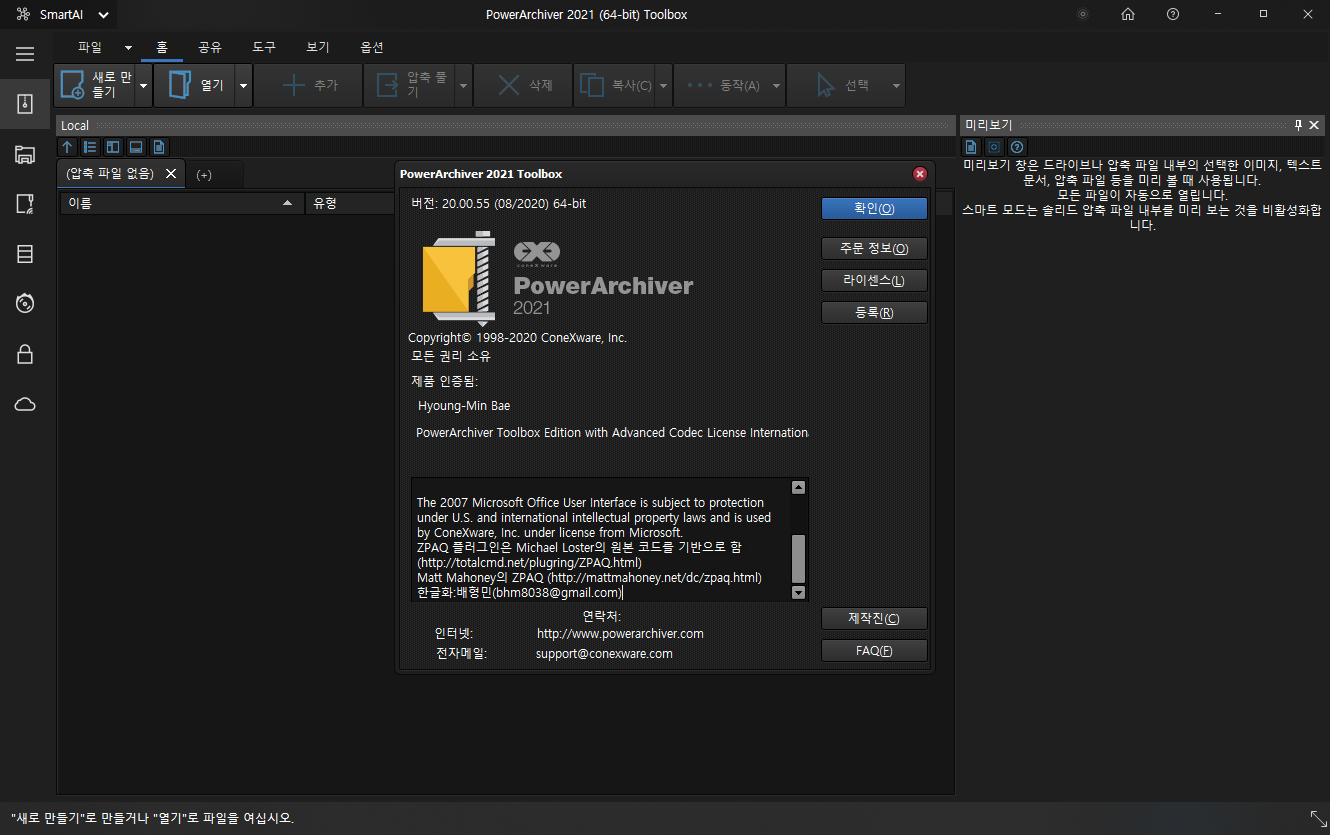Viewport: 1330px width, 835px height.
Task: Open the http://www.powerarchiver.com link
Action: tap(620, 634)
